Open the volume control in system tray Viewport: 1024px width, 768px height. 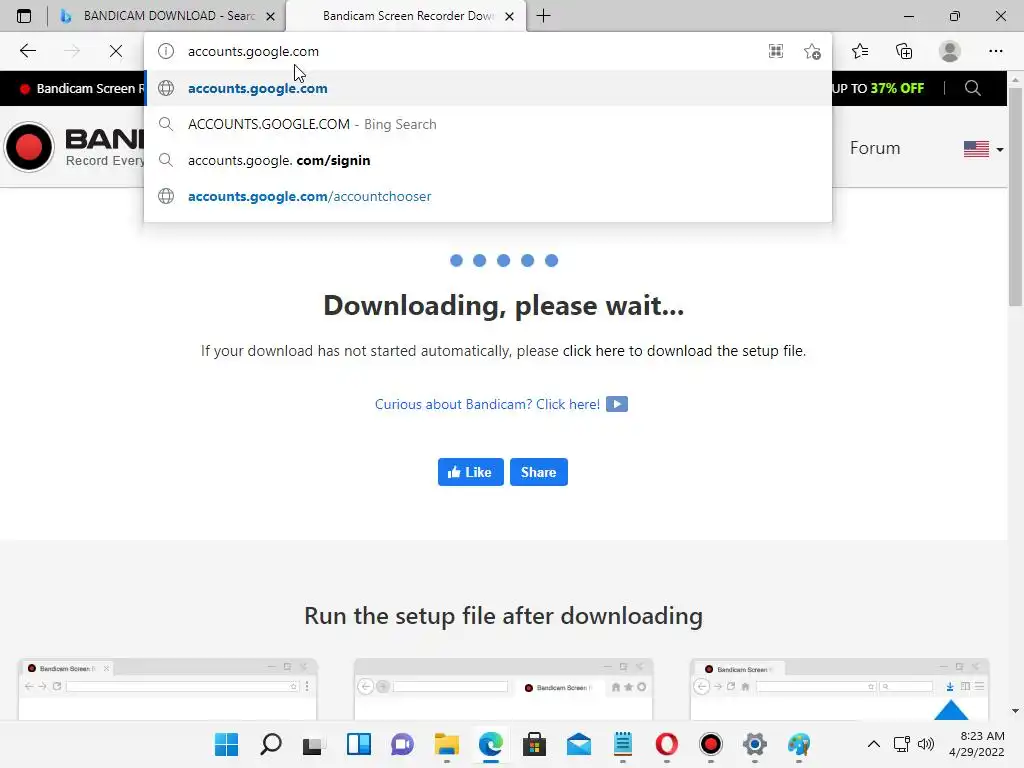pyautogui.click(x=925, y=744)
